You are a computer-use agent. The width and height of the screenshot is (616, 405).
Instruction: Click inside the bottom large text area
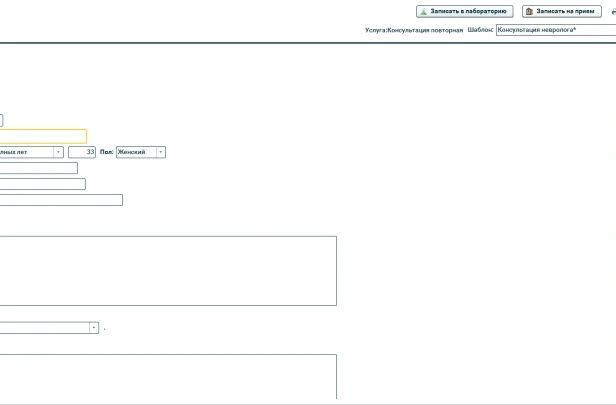click(168, 377)
